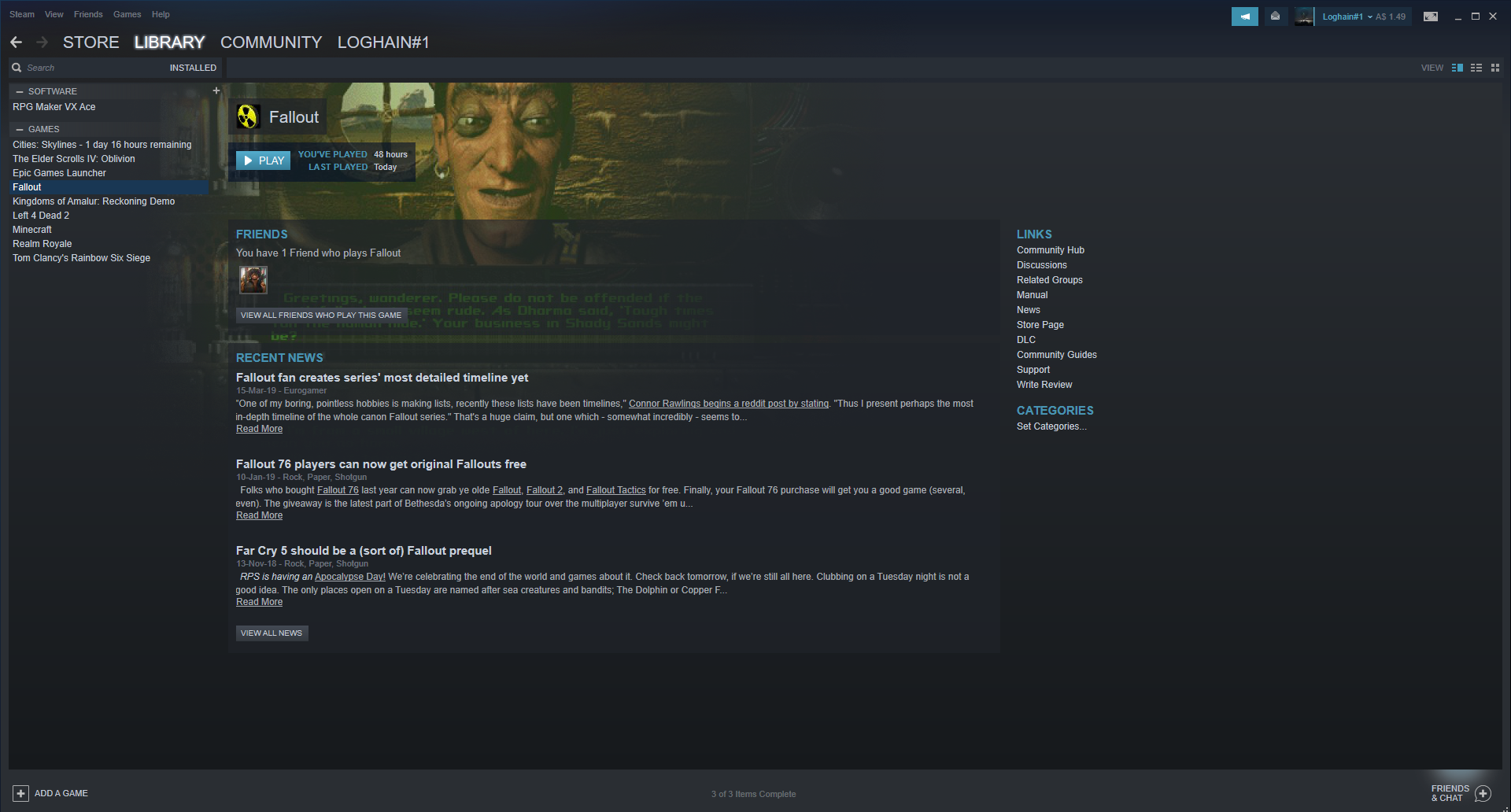This screenshot has width=1511, height=812.
Task: Open the Support link
Action: (1033, 370)
